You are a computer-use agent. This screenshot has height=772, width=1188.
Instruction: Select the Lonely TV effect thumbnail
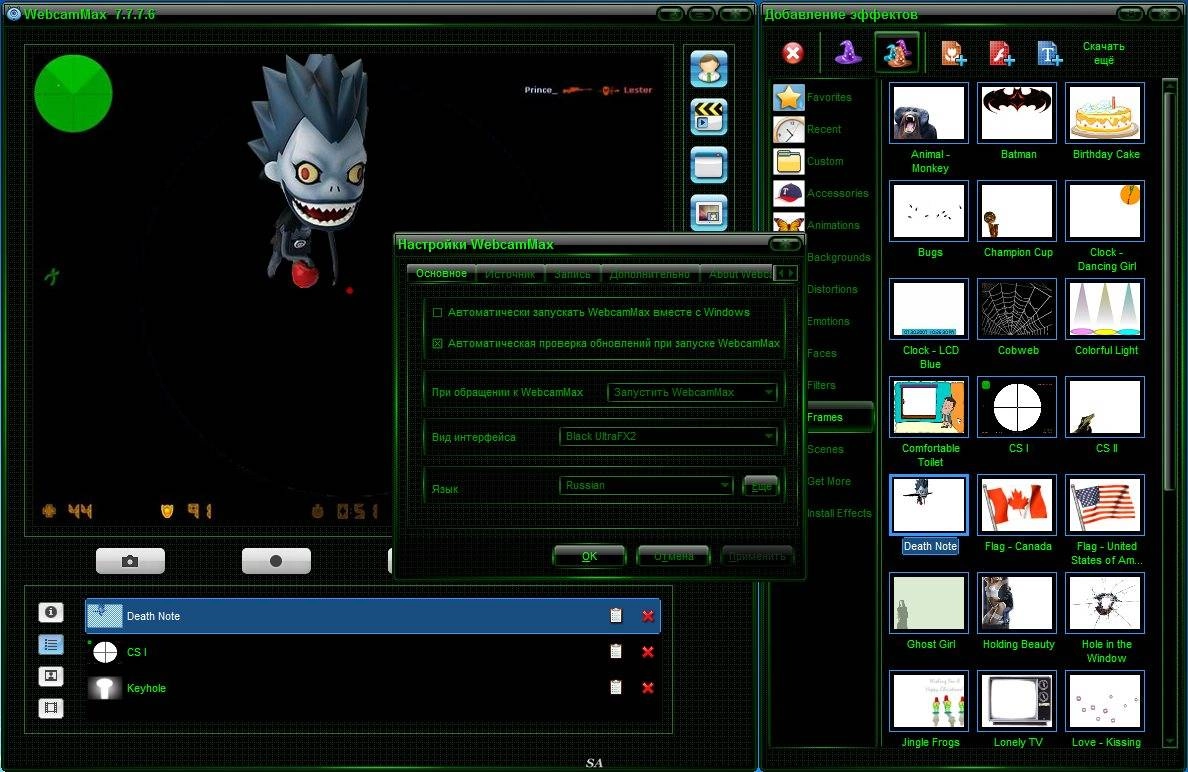(1017, 701)
